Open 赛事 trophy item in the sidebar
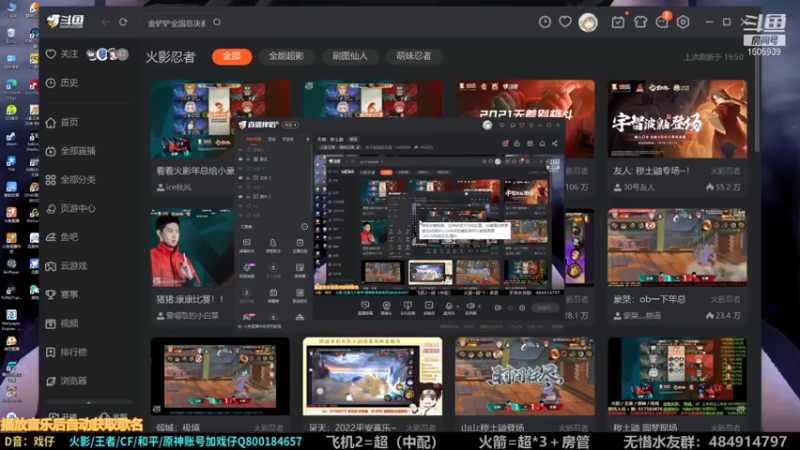 coord(62,294)
